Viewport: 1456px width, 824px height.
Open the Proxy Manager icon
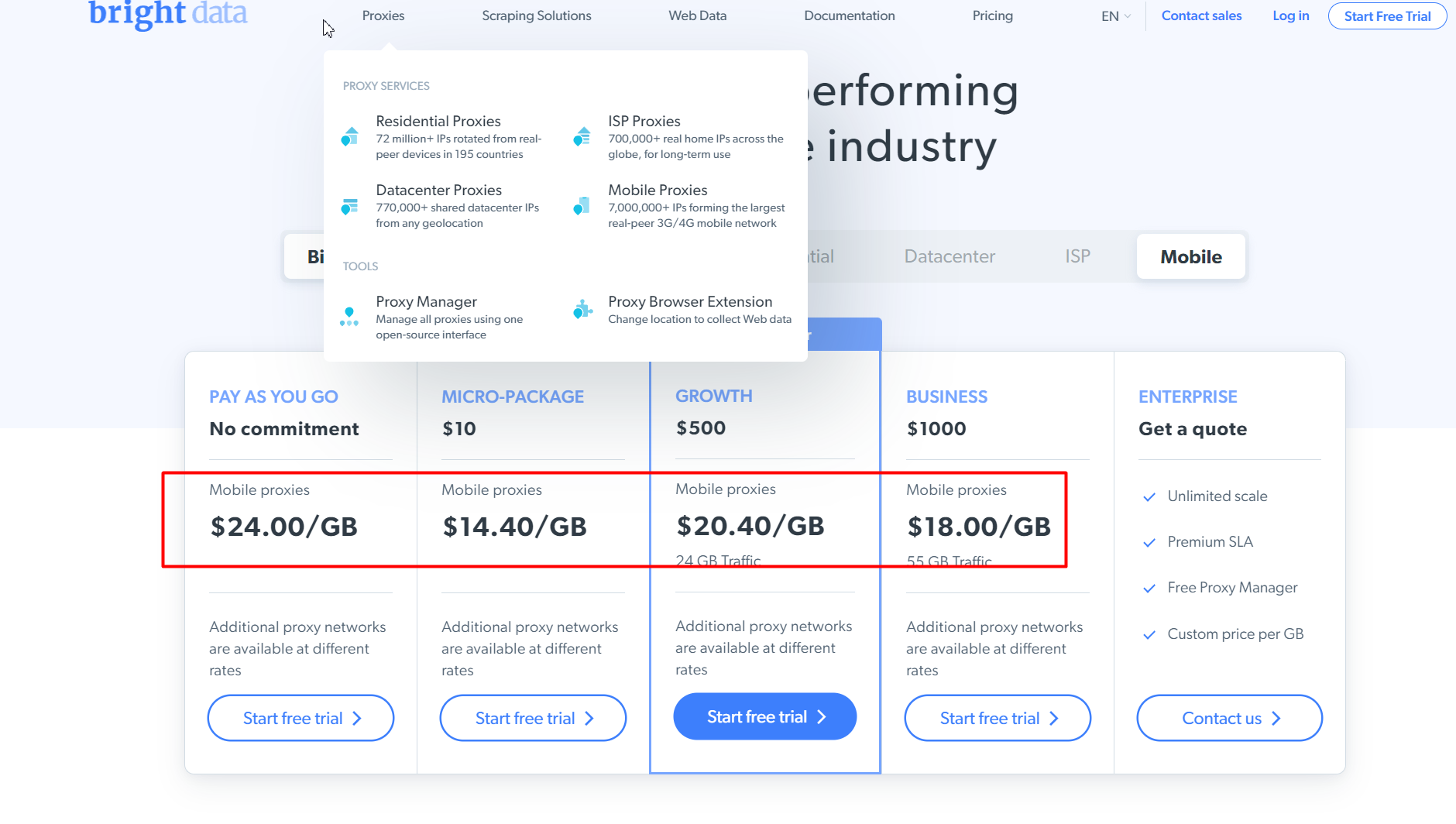(349, 317)
